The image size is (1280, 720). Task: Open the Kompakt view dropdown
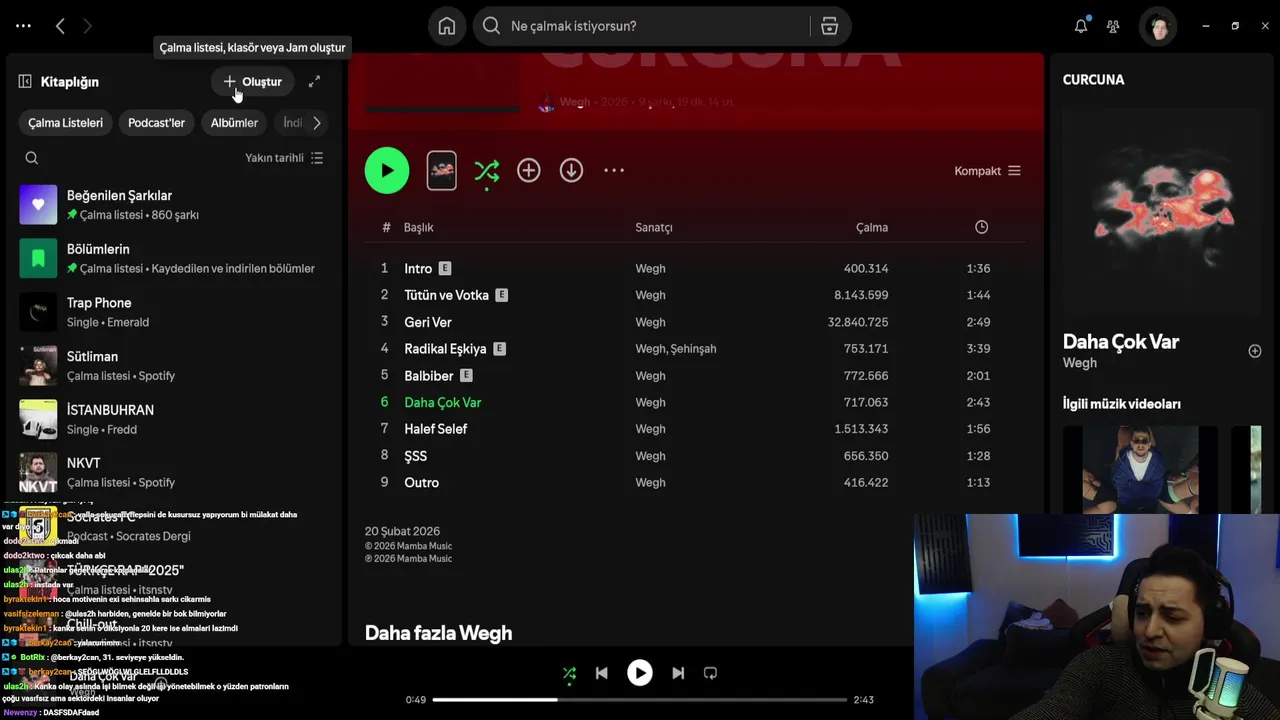(x=987, y=171)
